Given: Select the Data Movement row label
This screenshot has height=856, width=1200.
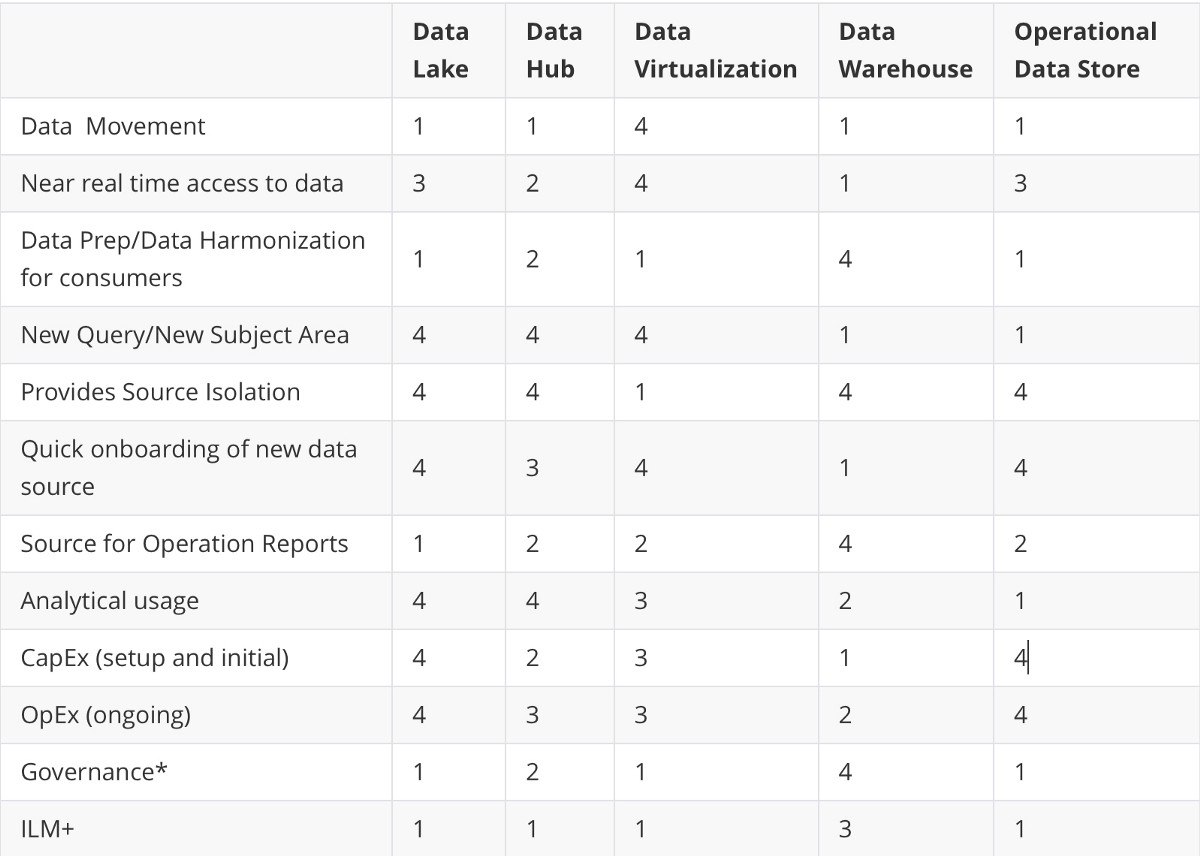Looking at the screenshot, I should point(113,126).
